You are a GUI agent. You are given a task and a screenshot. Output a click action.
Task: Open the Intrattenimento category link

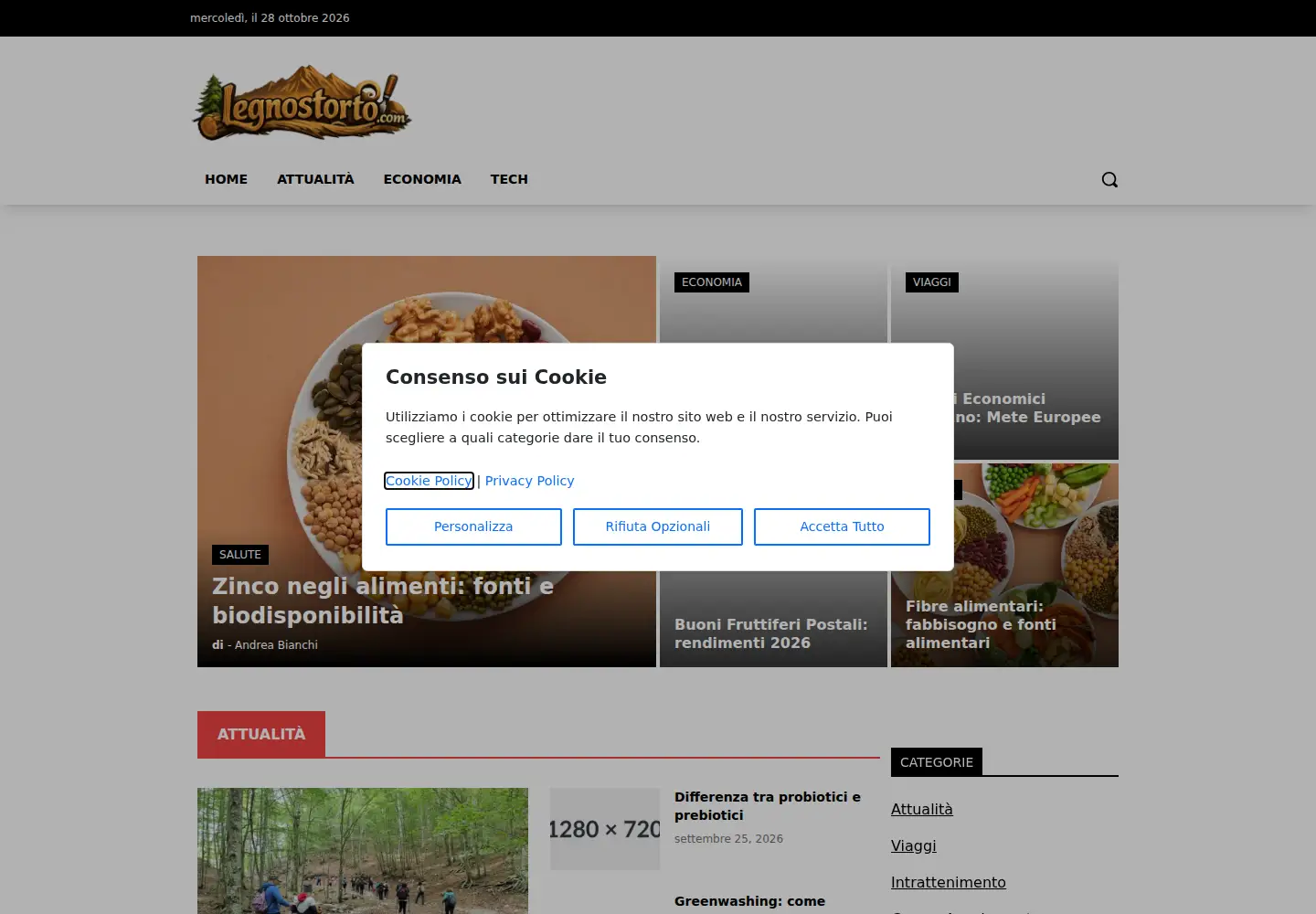pyautogui.click(x=949, y=882)
